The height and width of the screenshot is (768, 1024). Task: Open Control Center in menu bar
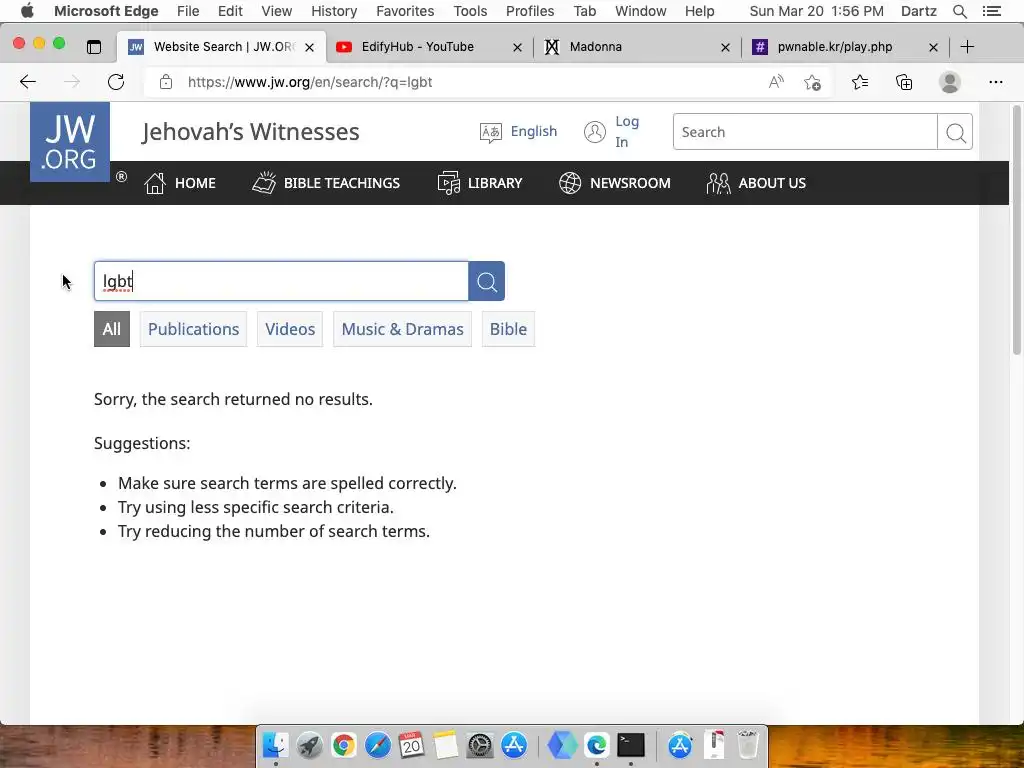[991, 11]
